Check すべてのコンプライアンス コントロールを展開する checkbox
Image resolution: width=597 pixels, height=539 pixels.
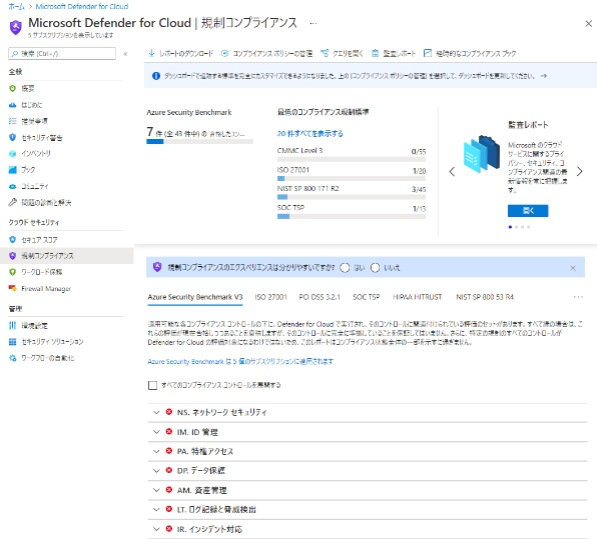[153, 385]
